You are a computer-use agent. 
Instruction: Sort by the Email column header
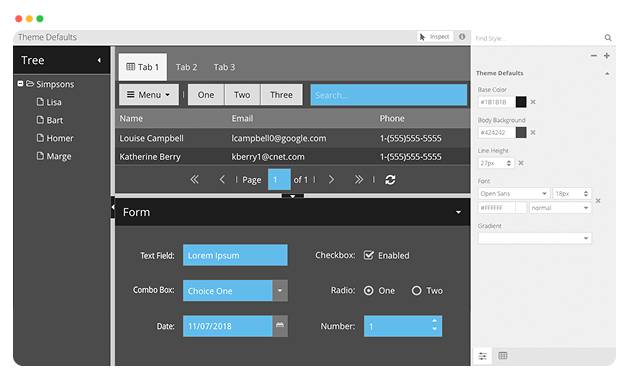[x=242, y=118]
